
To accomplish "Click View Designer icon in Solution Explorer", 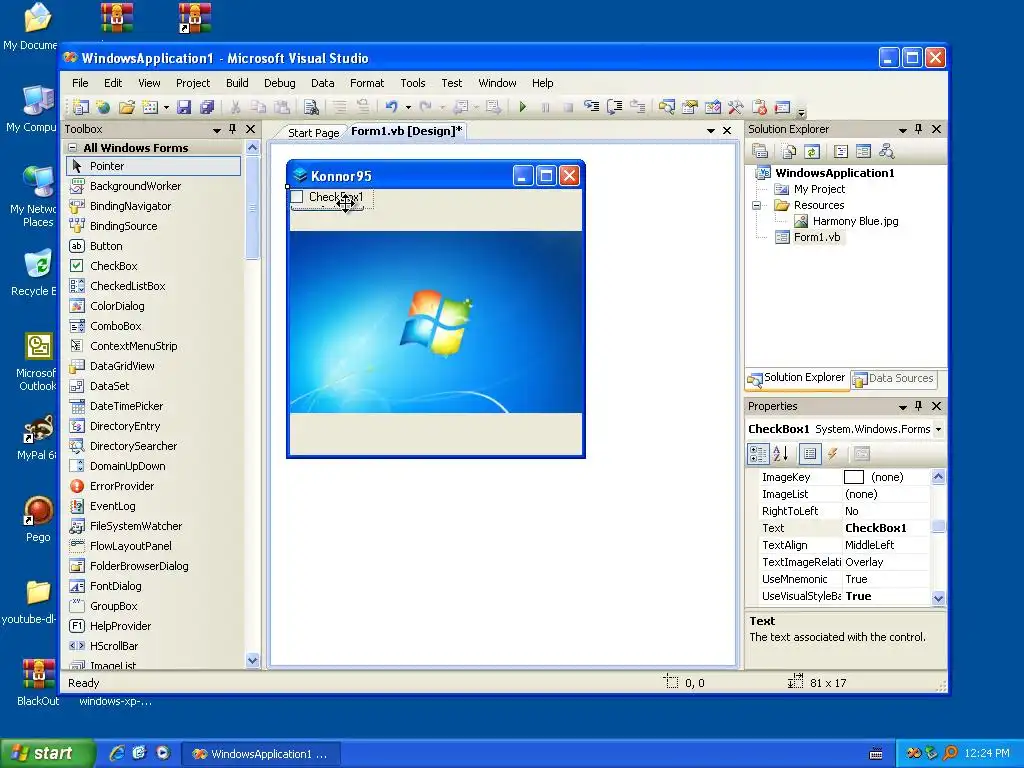I will click(863, 152).
